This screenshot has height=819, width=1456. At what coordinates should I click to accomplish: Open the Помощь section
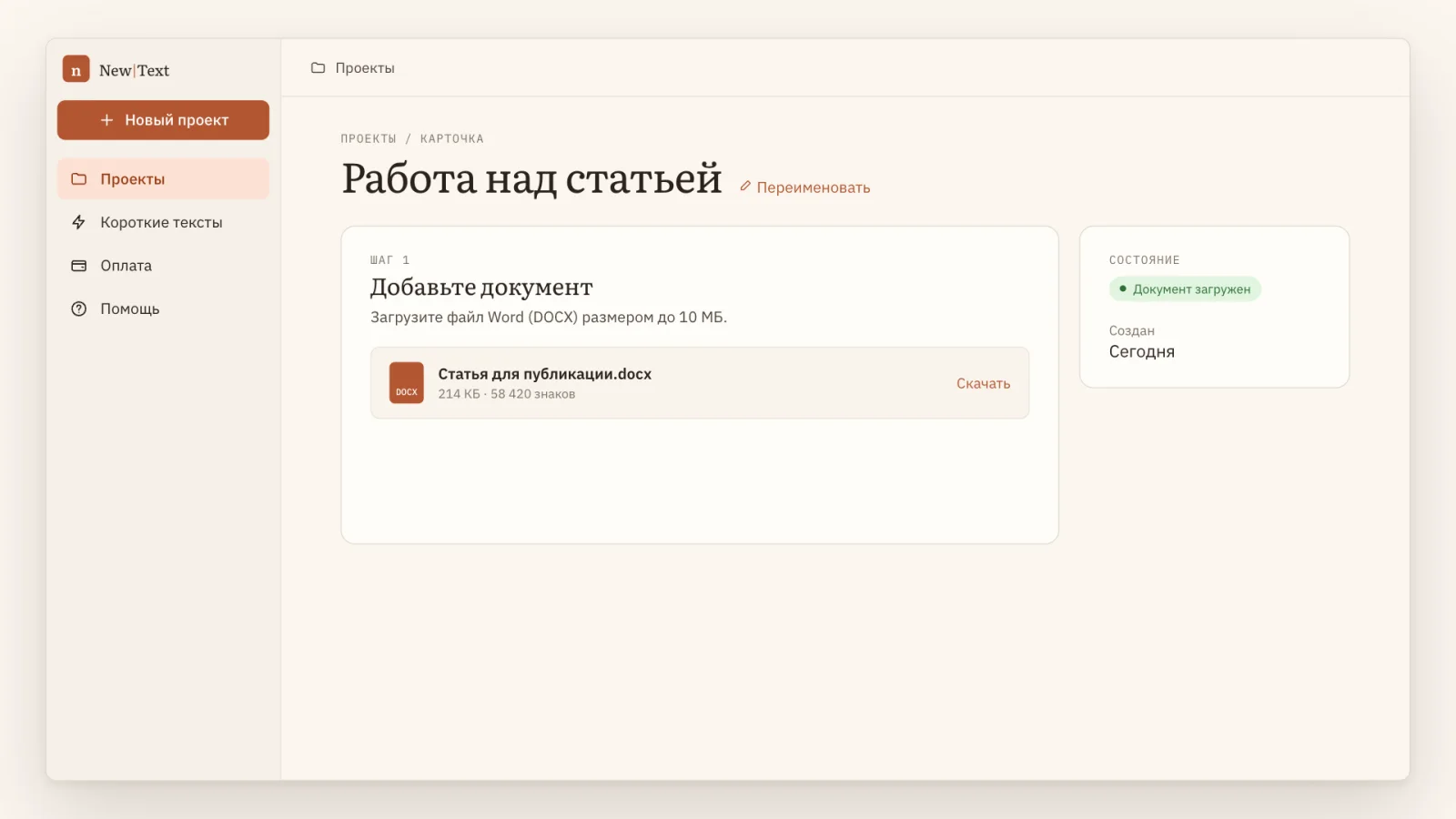(163, 308)
